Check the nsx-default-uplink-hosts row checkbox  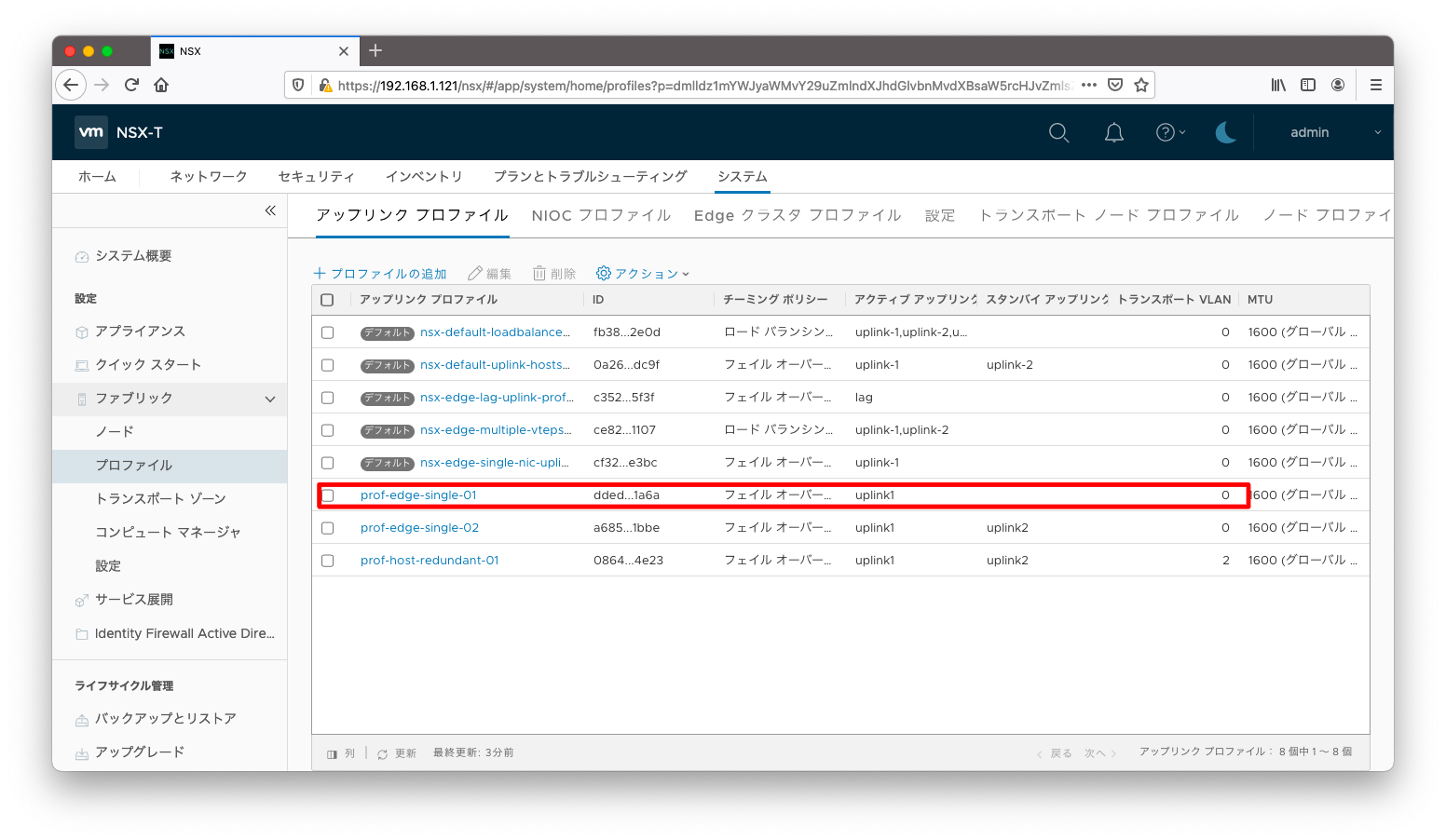[327, 365]
